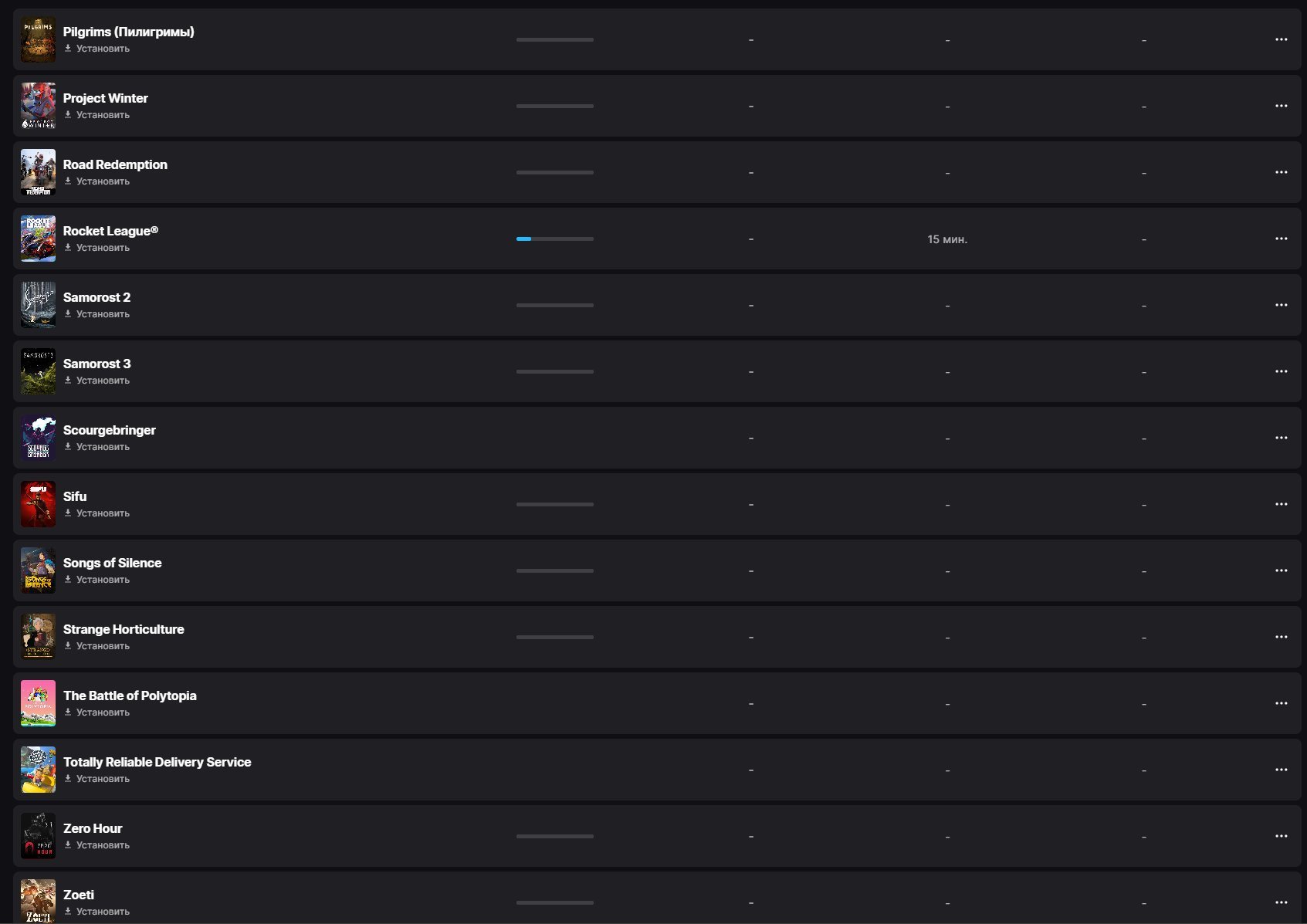
Task: Click the install icon under Project Winter
Action: (x=68, y=115)
